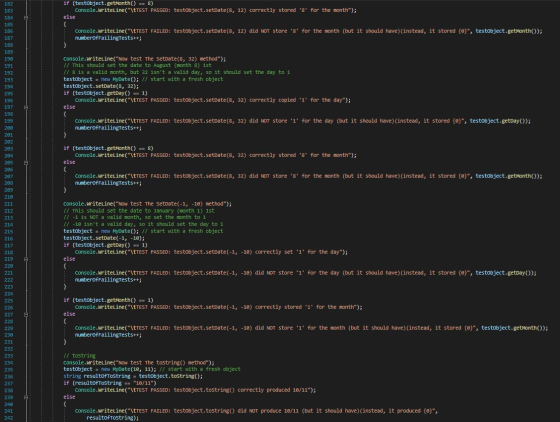The width and height of the screenshot is (560, 422).
Task: Click line number 189 in the gutter
Action: [9, 52]
